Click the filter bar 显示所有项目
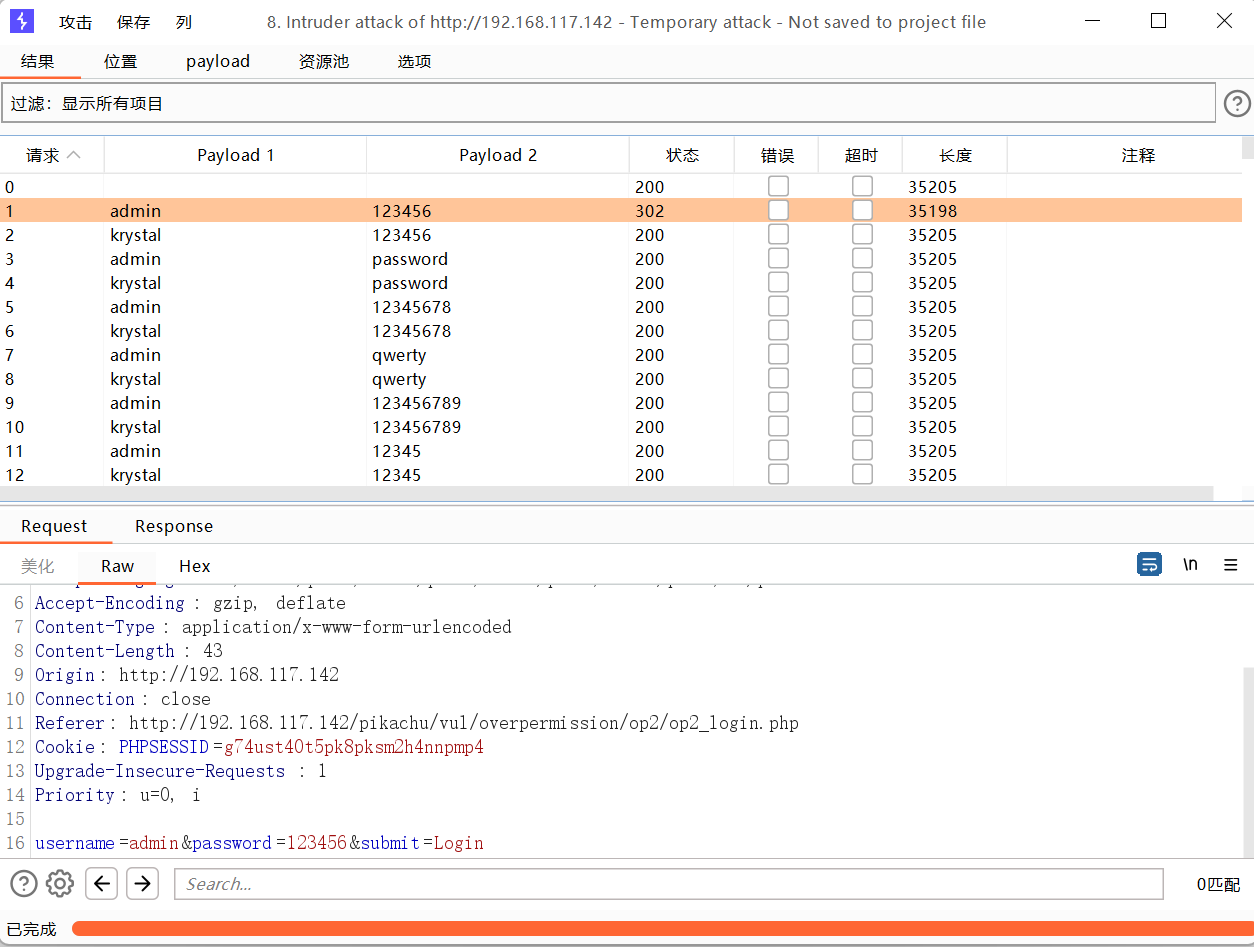 point(609,103)
